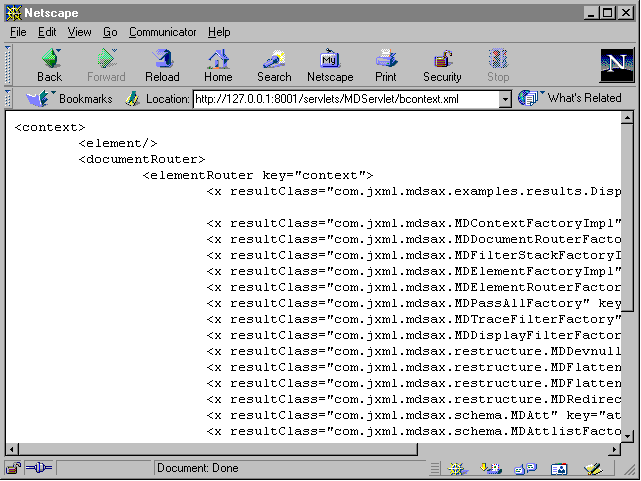The width and height of the screenshot is (641, 481).
Task: Click the examples.results.Disp line
Action: (414, 191)
